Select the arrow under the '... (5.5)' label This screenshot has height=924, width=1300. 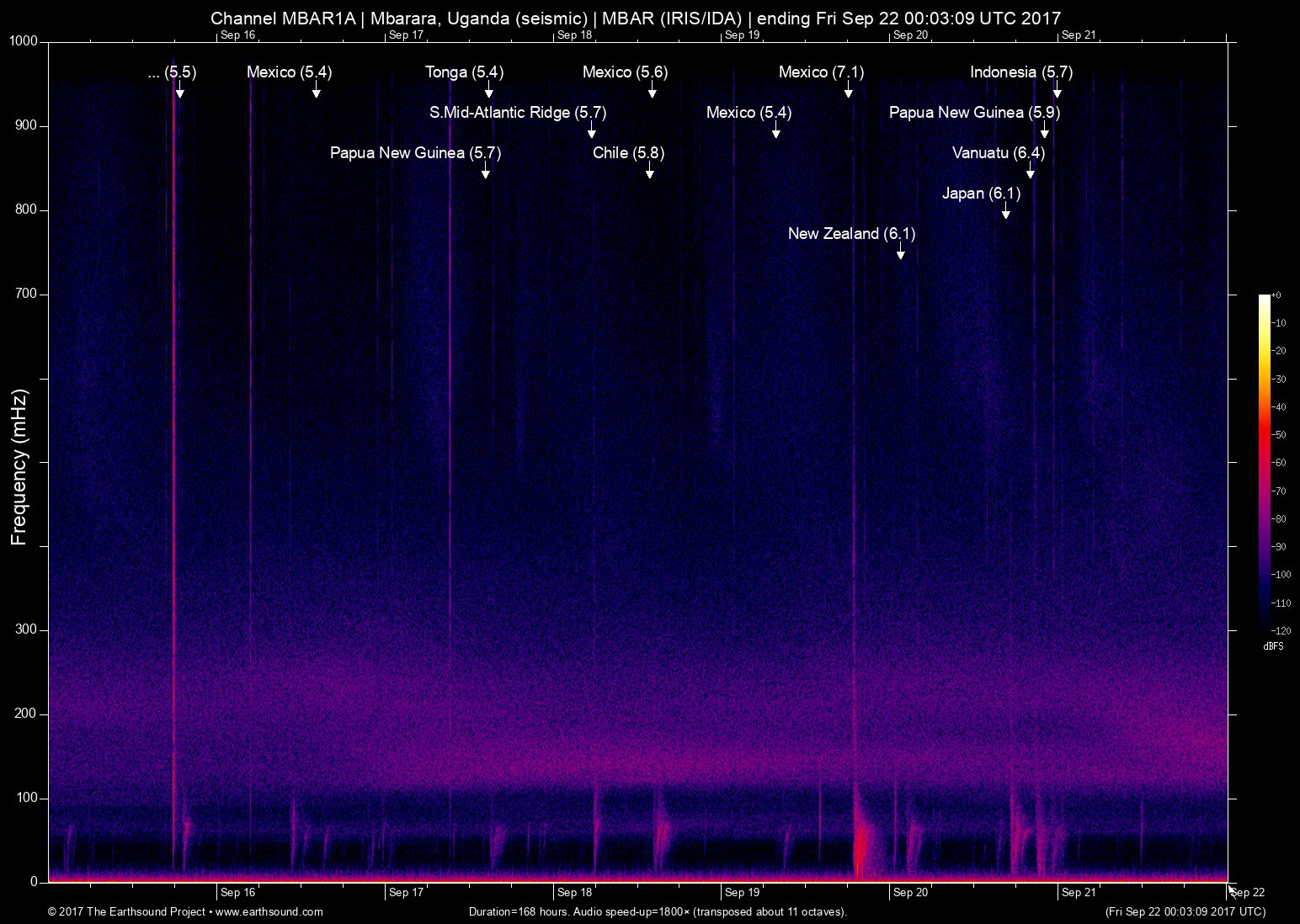point(179,91)
